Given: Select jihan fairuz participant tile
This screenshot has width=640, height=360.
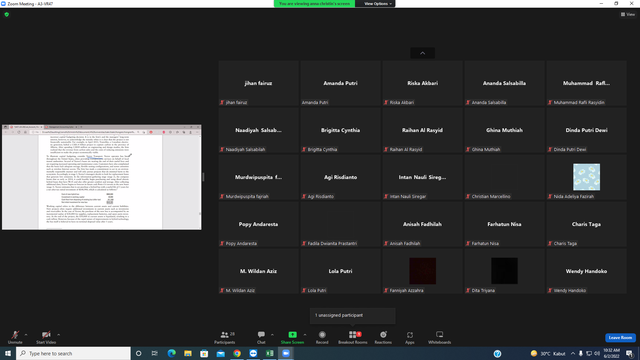Looking at the screenshot, I should (258, 83).
